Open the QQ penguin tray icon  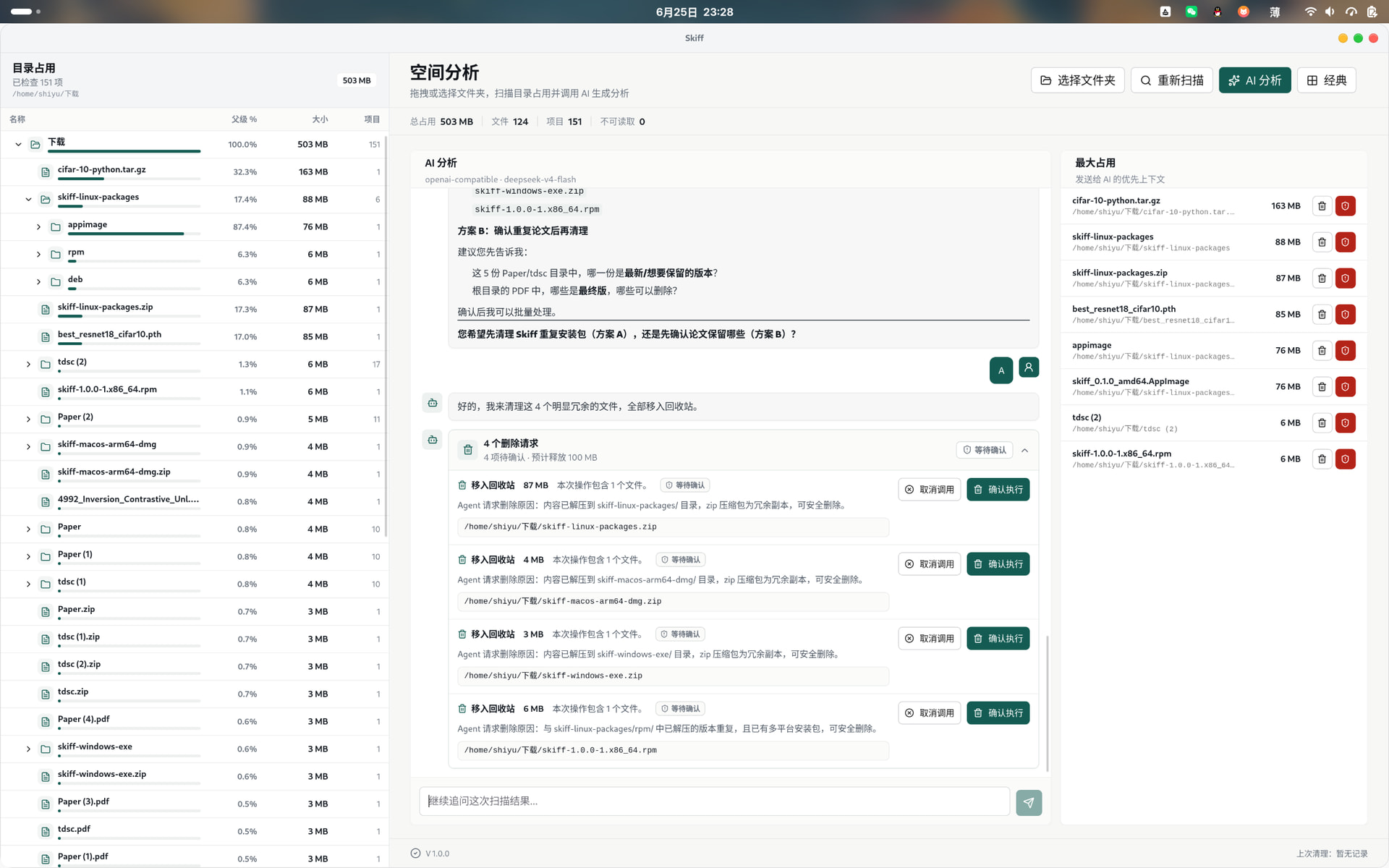[x=1218, y=12]
